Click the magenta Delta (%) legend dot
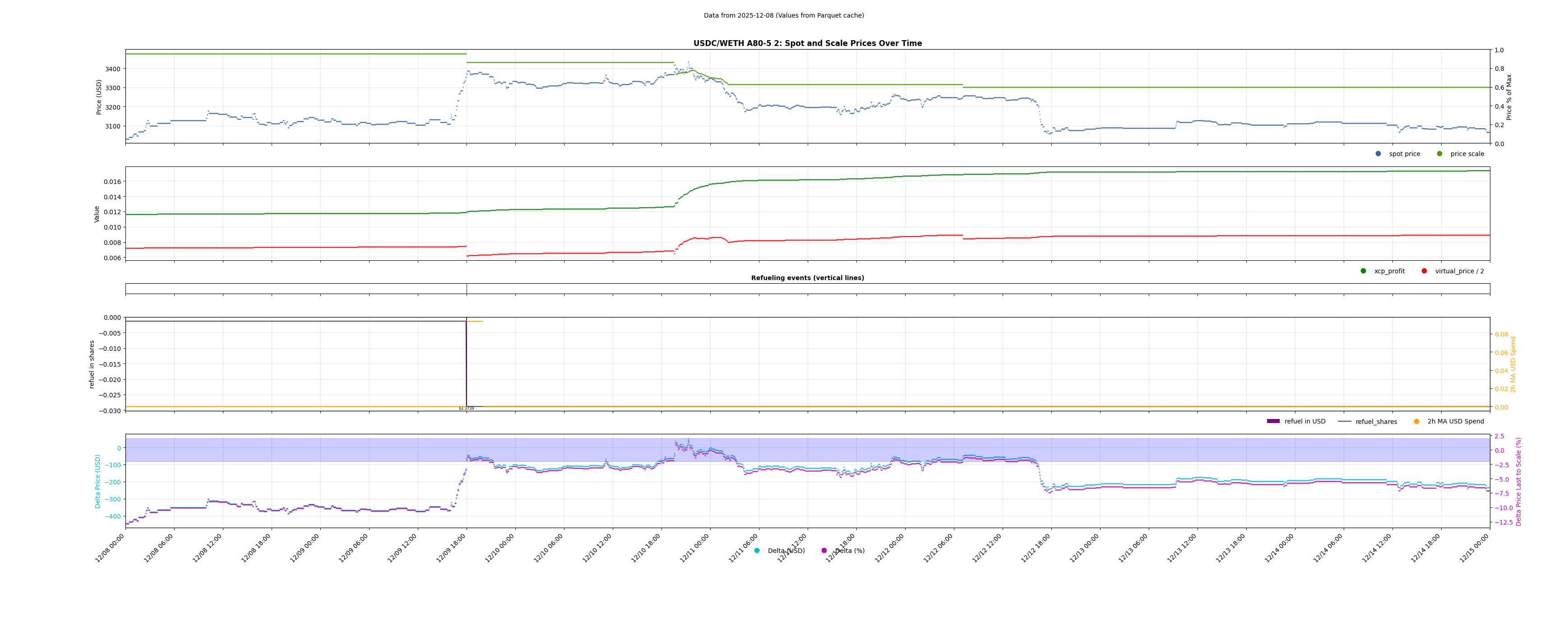This screenshot has height=621, width=1568. point(824,551)
